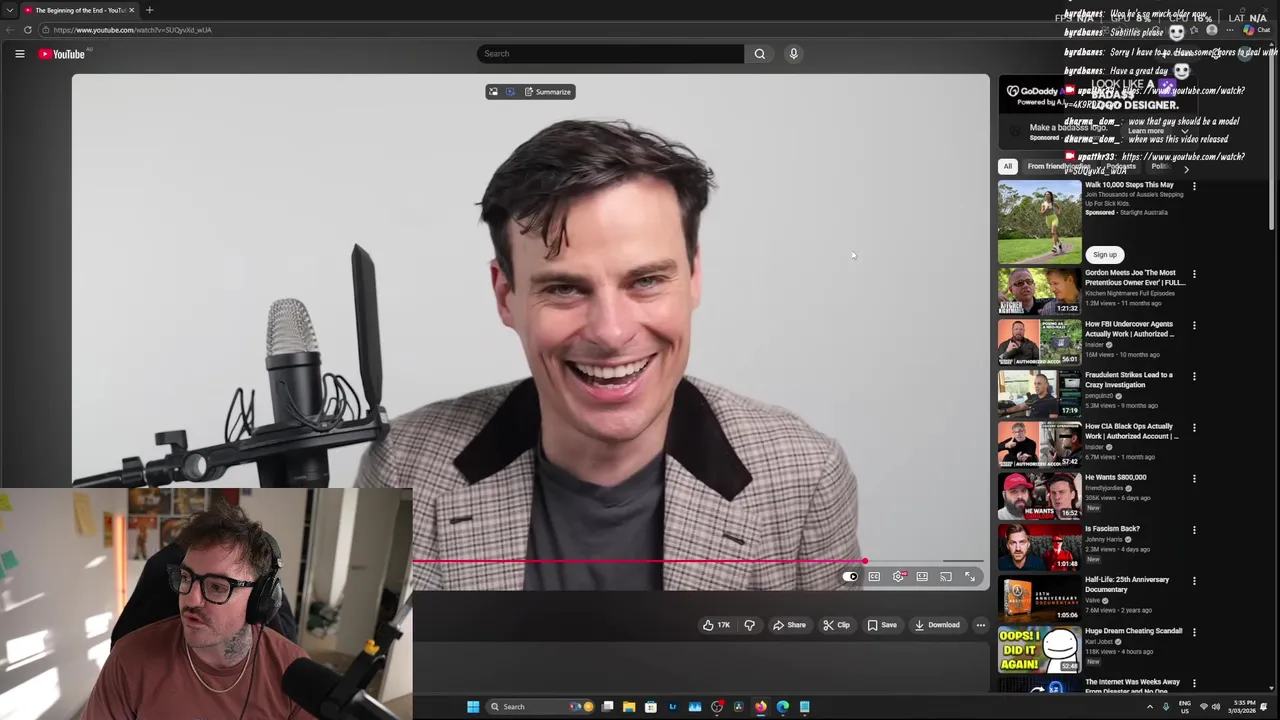Open File Explorer from the taskbar
1280x720 pixels.
(x=629, y=707)
